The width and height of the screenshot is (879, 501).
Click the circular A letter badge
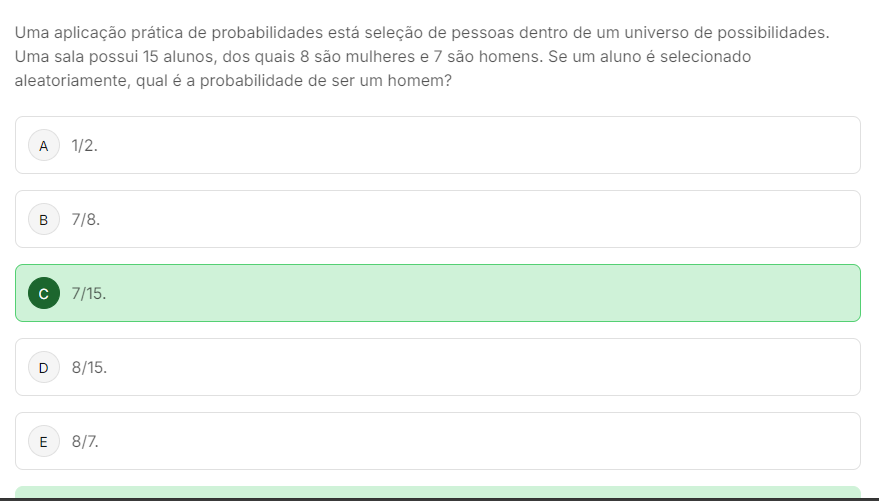coord(43,145)
